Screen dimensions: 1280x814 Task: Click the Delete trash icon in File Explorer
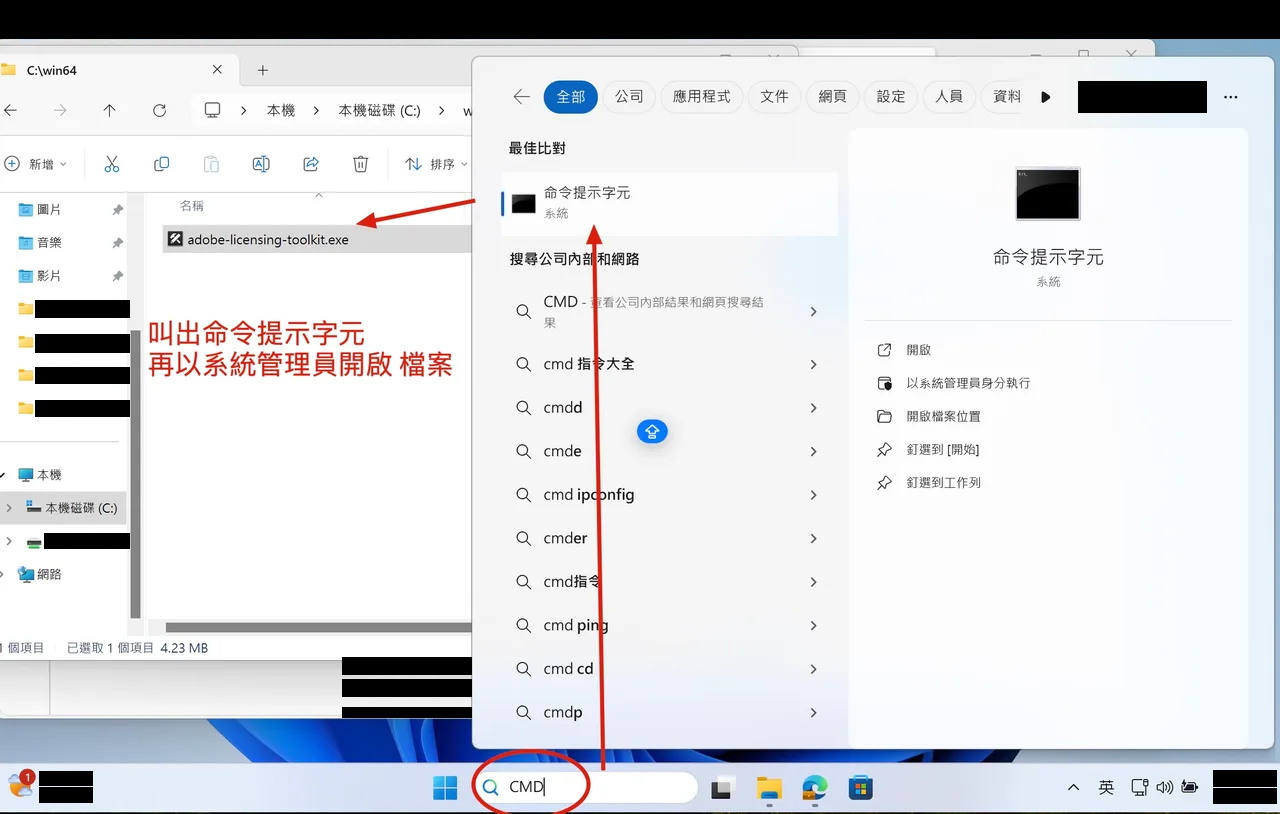pyautogui.click(x=361, y=164)
